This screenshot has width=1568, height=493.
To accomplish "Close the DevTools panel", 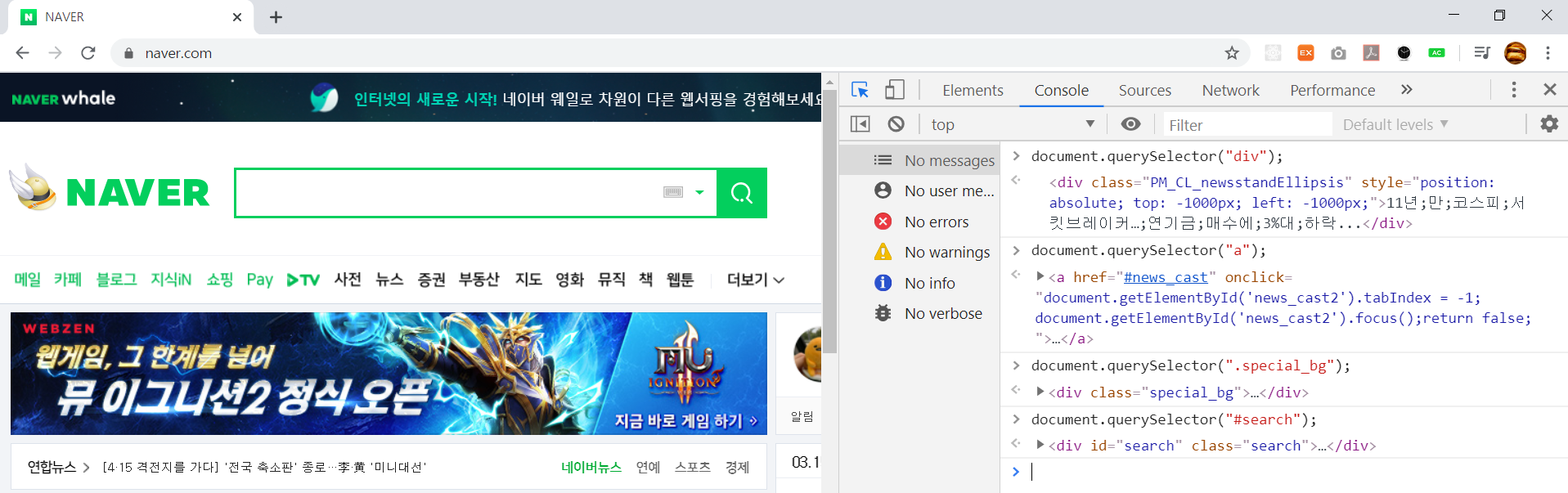I will click(1549, 90).
